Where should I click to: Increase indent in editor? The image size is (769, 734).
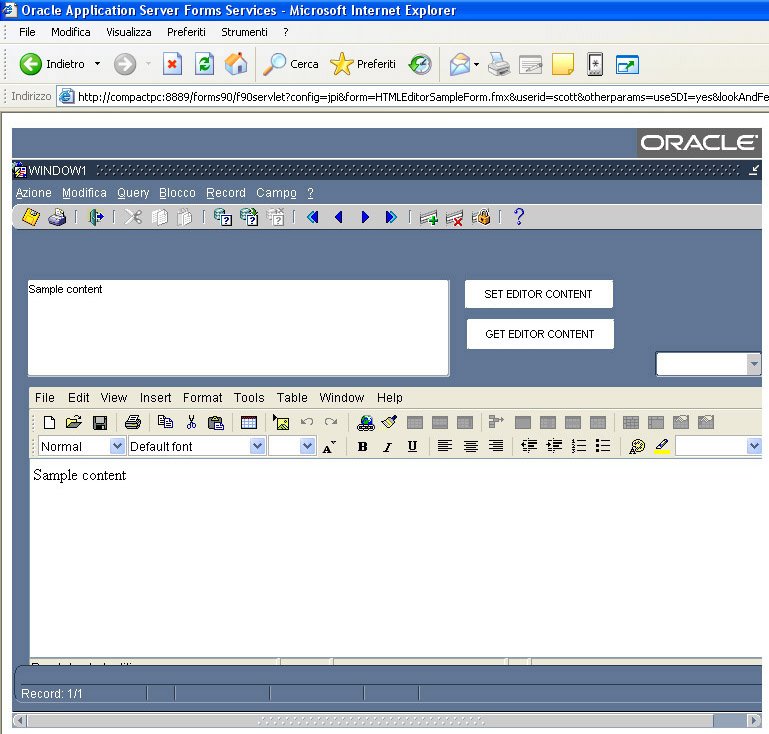click(554, 446)
